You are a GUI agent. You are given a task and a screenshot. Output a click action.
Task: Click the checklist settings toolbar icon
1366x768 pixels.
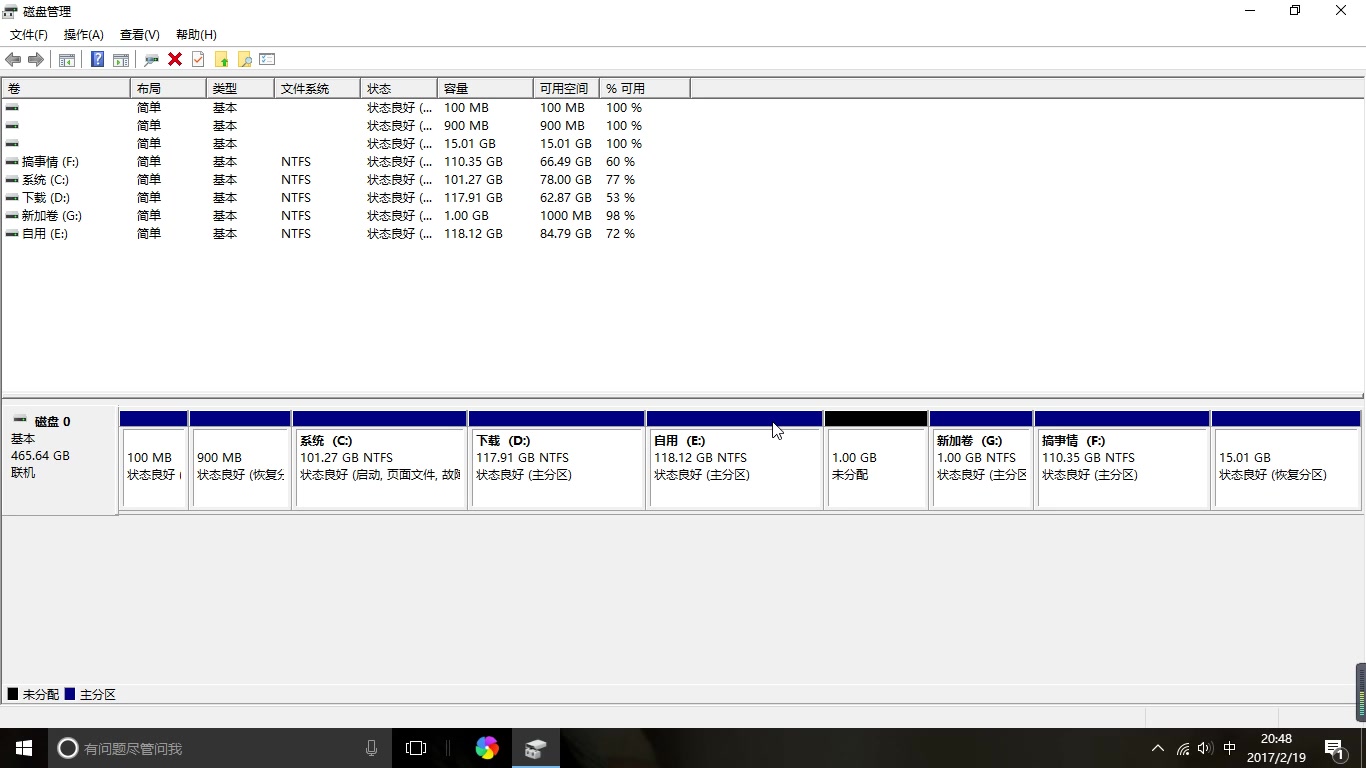[267, 60]
